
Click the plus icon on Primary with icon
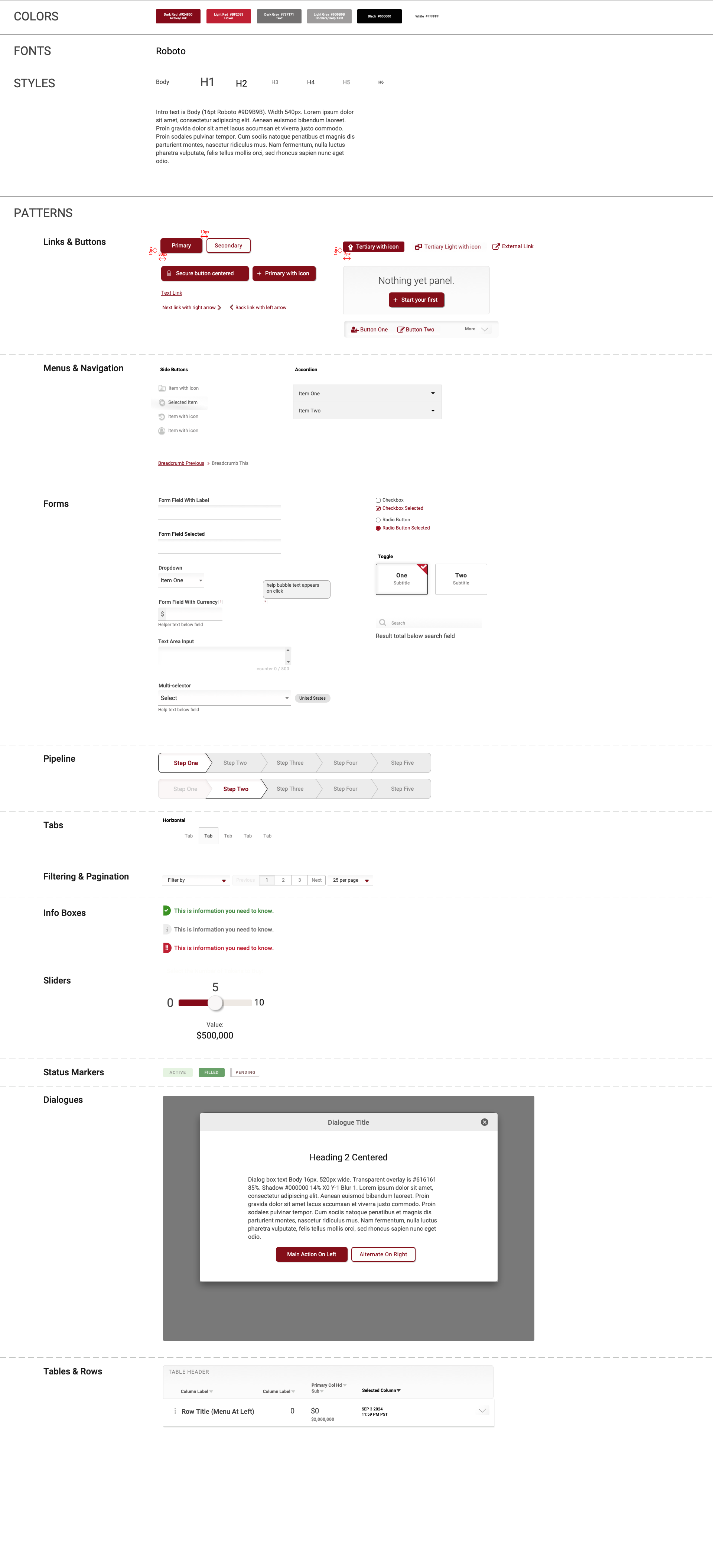[x=259, y=273]
